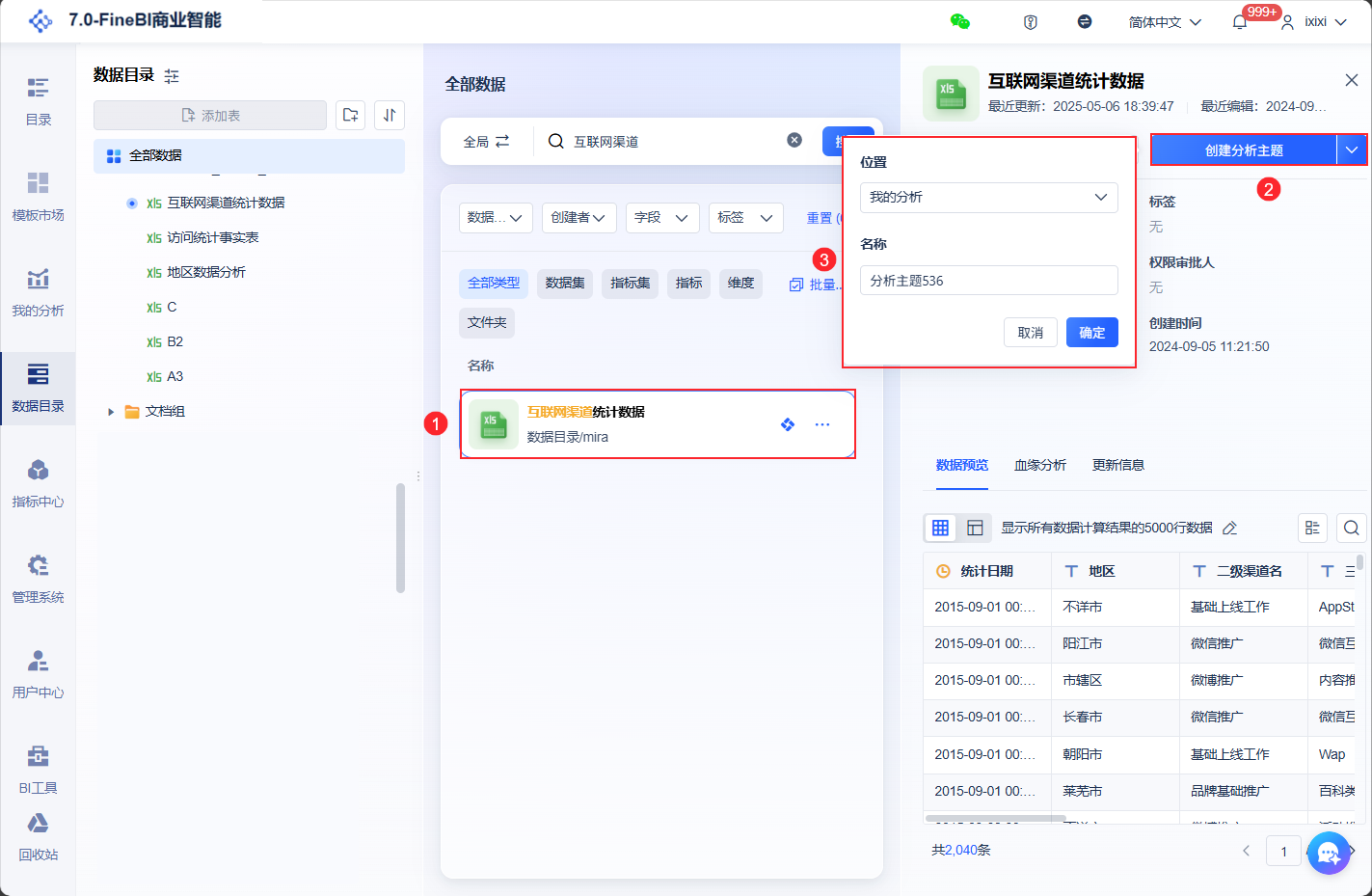
Task: Filter by 维度 type
Action: tap(741, 283)
